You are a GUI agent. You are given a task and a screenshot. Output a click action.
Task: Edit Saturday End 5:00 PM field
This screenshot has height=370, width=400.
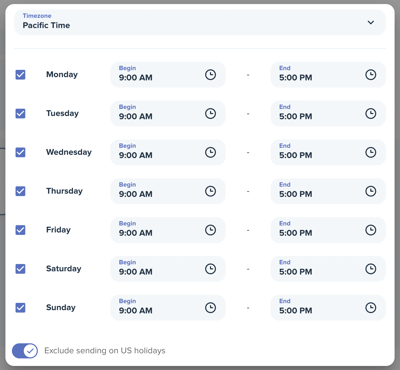point(328,269)
